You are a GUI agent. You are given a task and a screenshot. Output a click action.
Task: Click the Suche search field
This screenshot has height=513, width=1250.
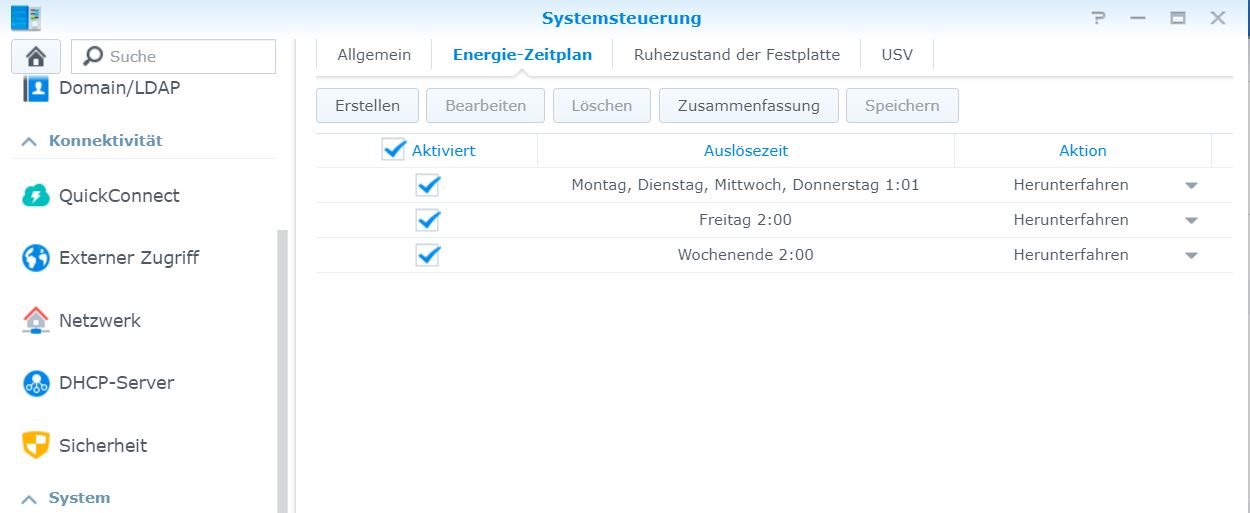[x=185, y=57]
